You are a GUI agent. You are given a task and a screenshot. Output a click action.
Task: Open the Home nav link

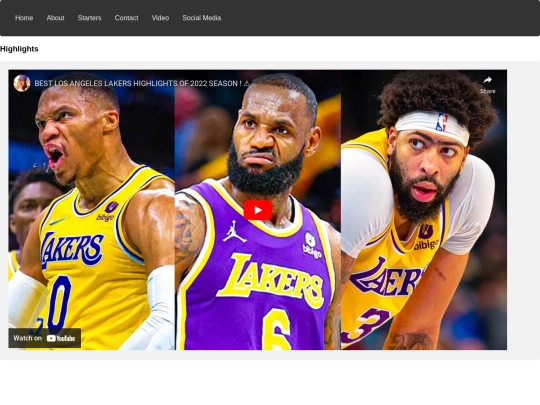pyautogui.click(x=24, y=18)
